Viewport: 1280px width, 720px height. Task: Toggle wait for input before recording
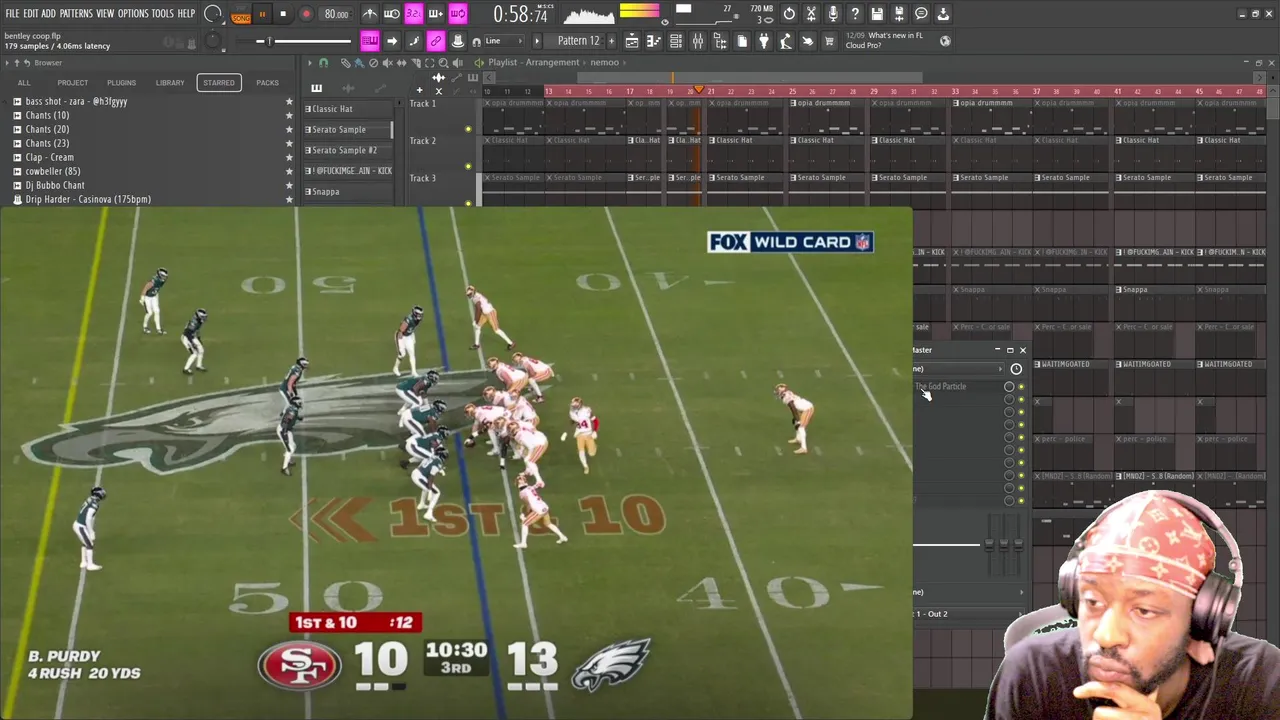[x=392, y=14]
